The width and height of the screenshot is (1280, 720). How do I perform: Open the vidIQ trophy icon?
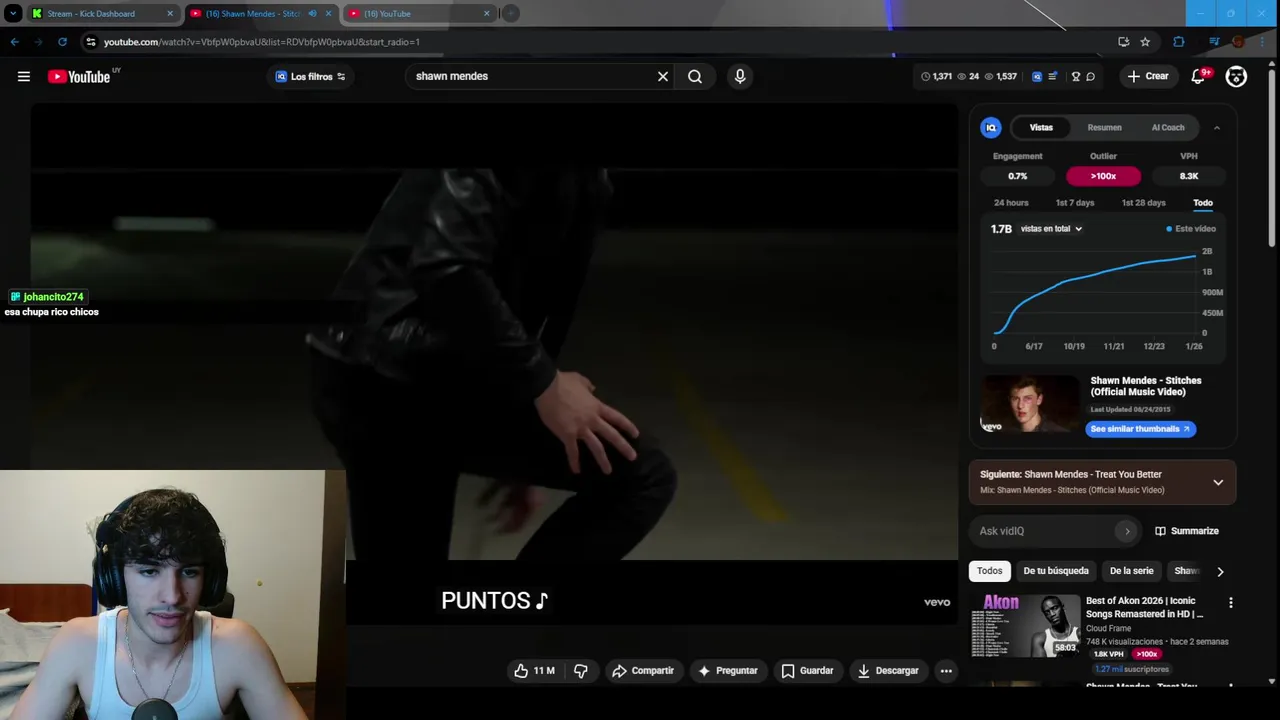pos(1076,76)
